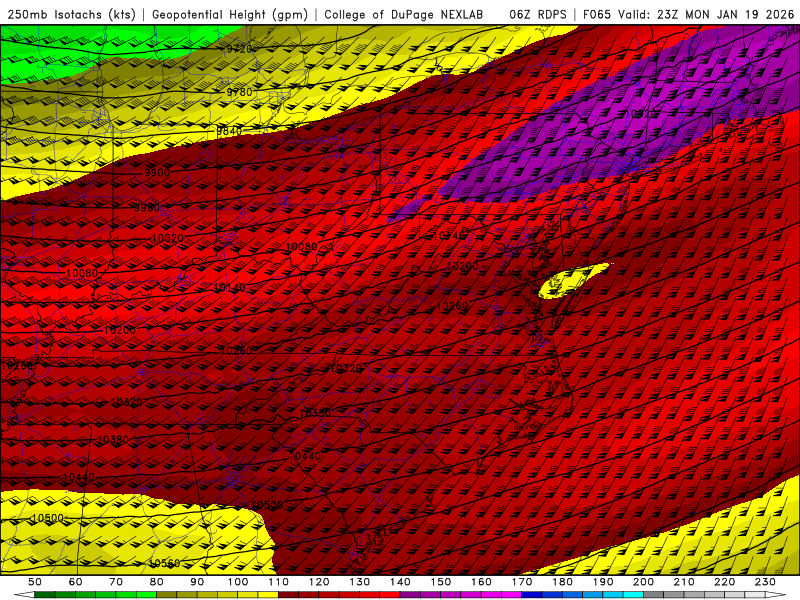Select the 150 value on the color scale

point(441,582)
